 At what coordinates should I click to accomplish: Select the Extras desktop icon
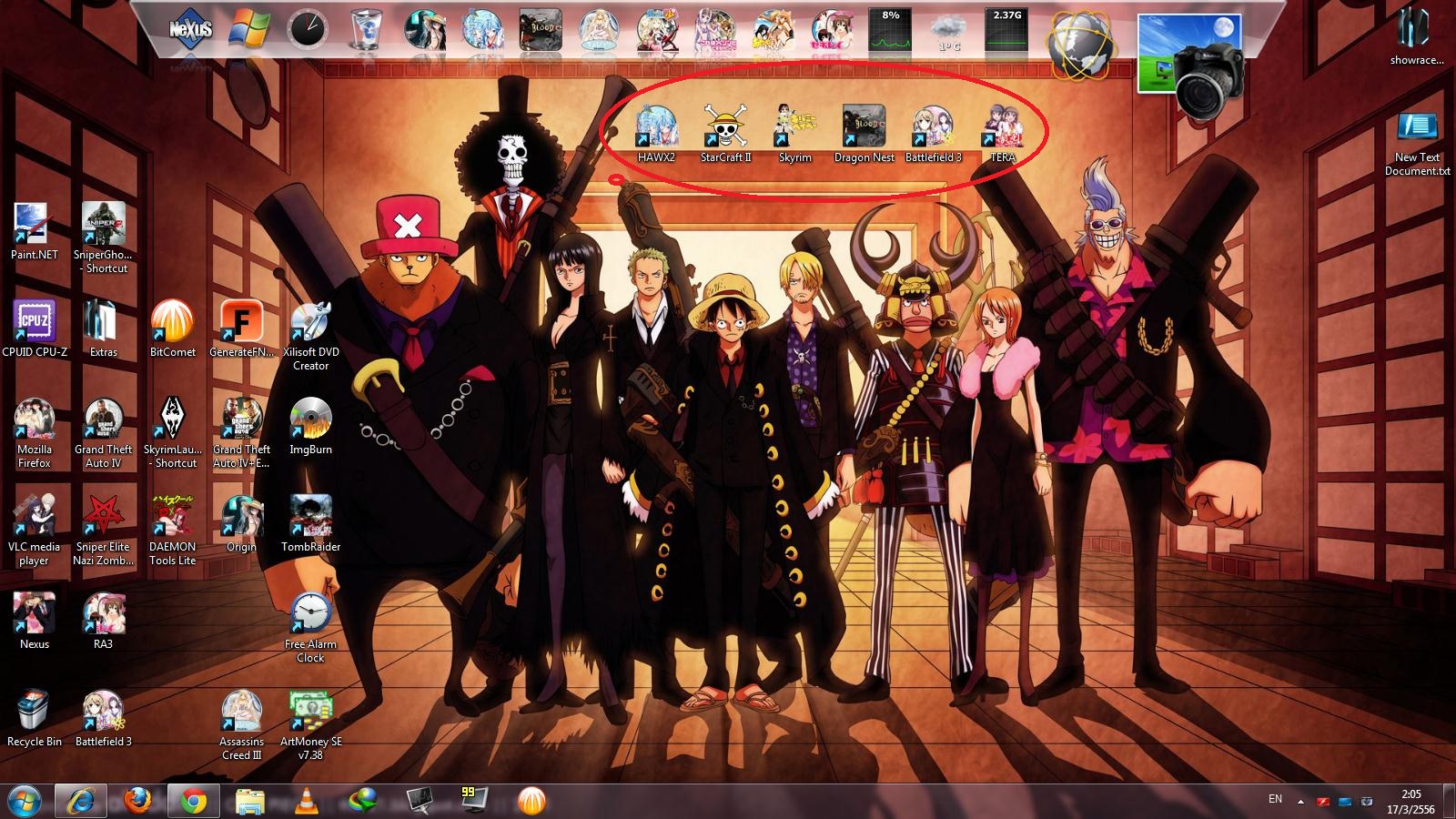click(x=104, y=329)
